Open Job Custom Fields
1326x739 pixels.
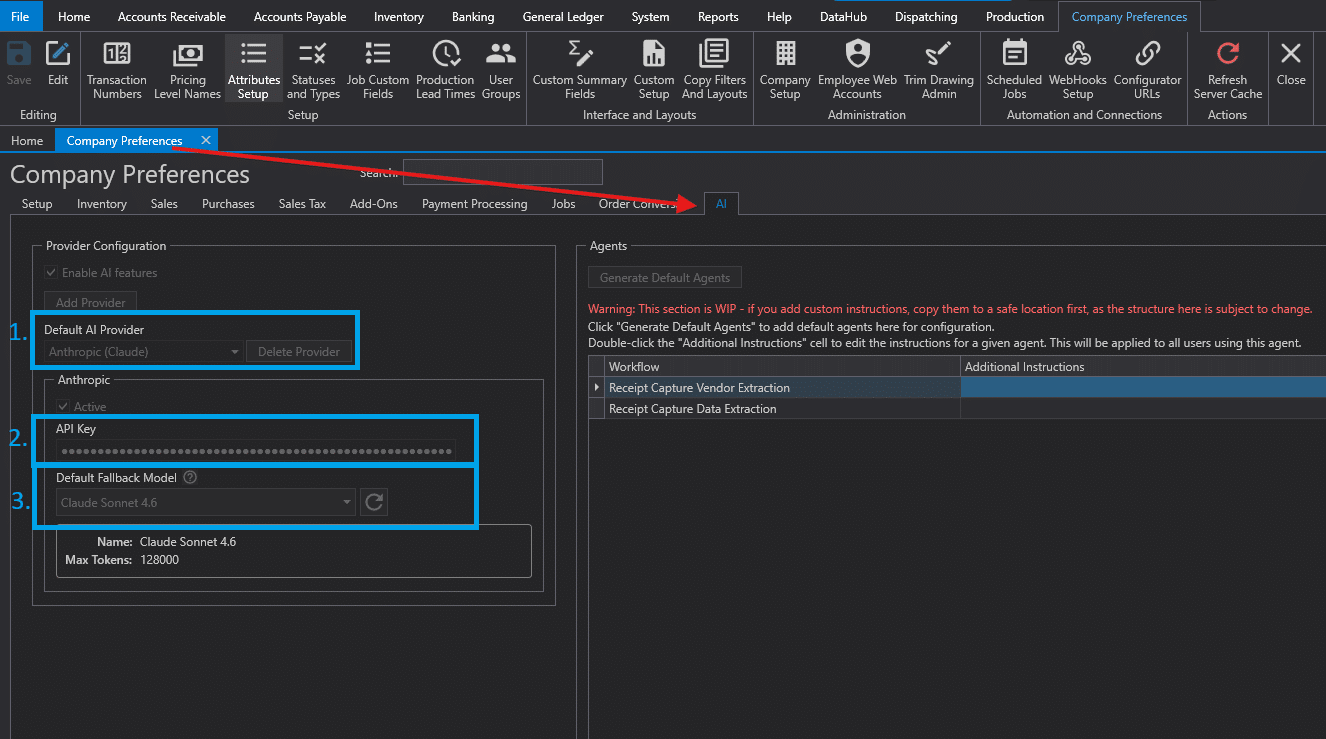click(378, 70)
